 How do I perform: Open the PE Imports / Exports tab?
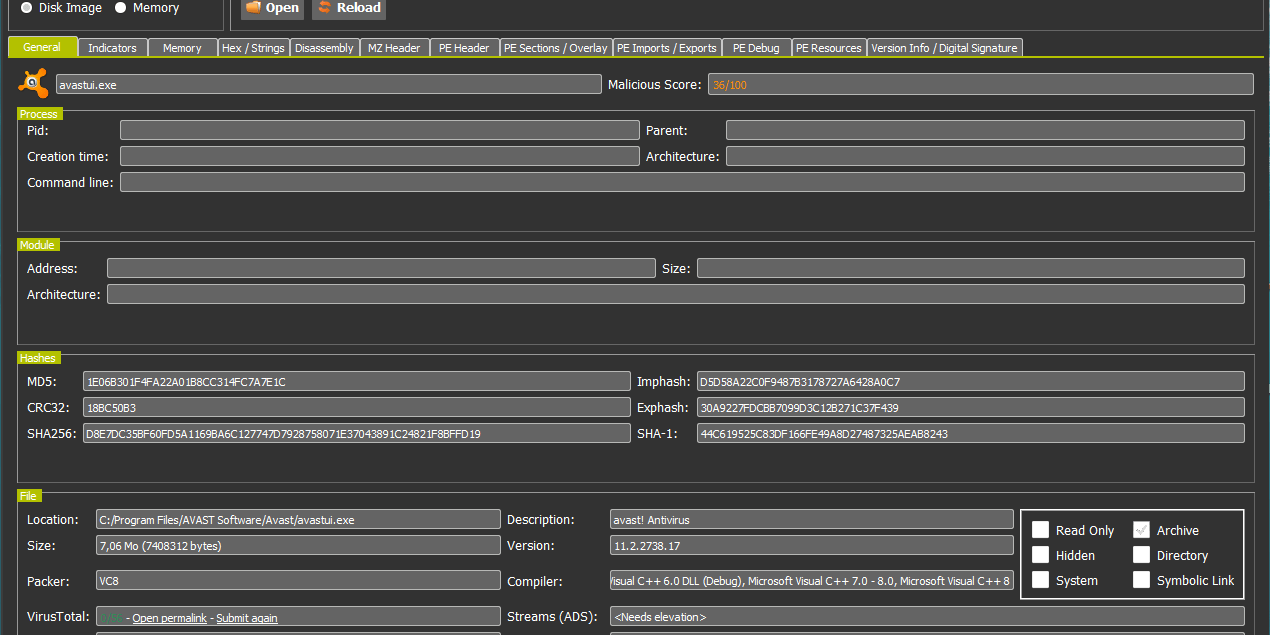click(667, 48)
